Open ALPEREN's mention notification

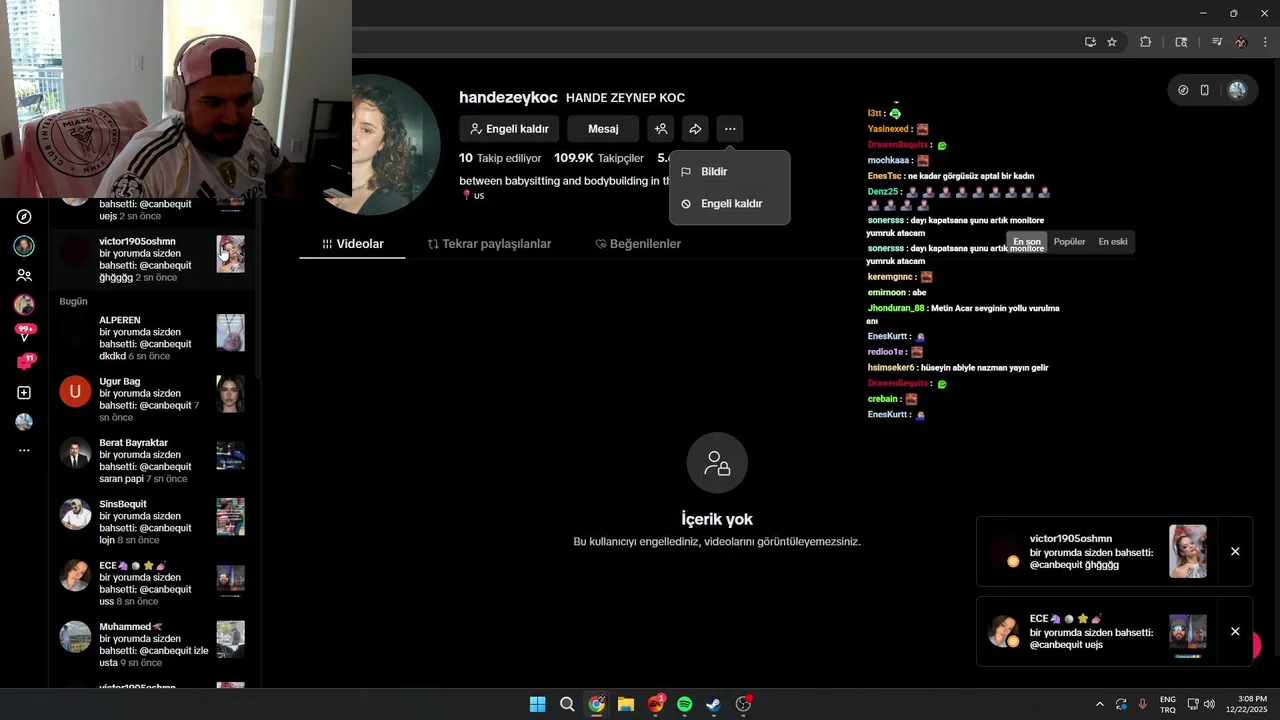click(152, 338)
